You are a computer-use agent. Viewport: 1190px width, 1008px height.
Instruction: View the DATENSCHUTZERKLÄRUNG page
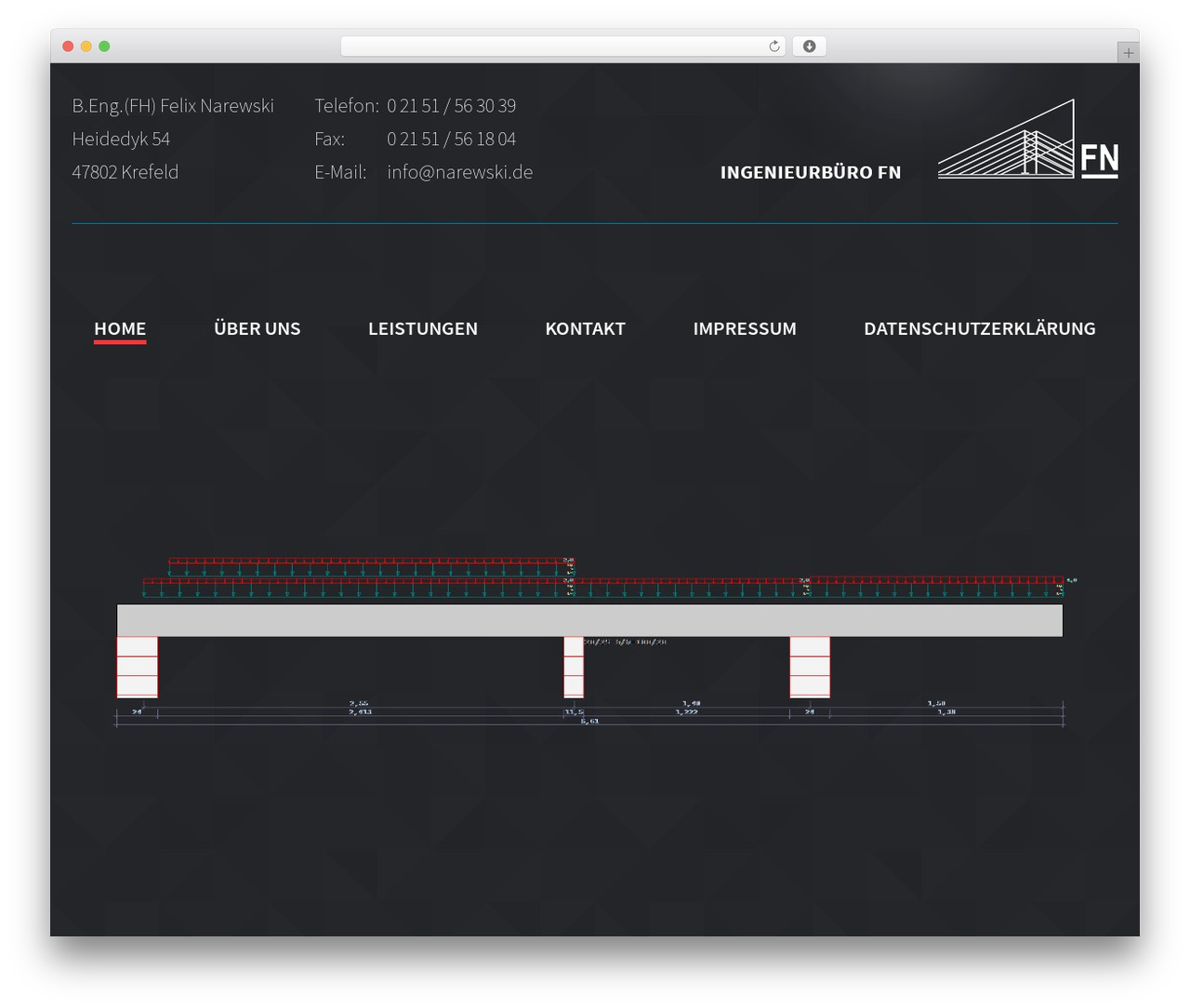coord(980,328)
